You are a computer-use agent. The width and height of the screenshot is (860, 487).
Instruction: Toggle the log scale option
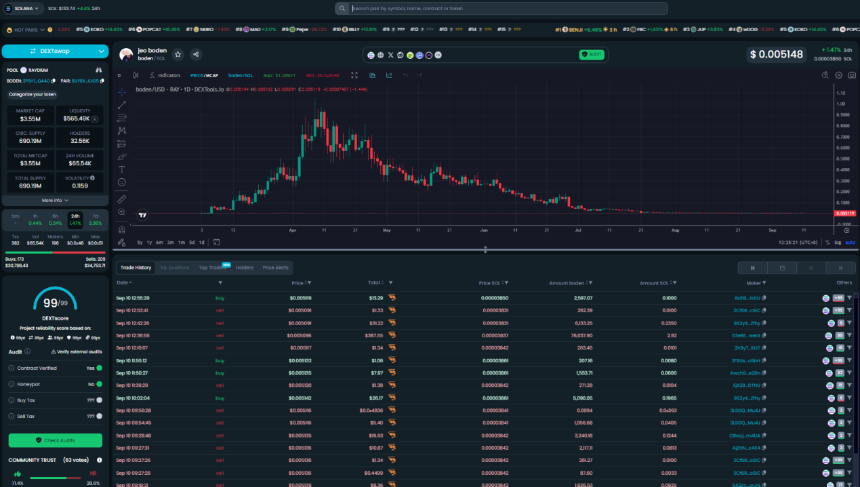[838, 242]
